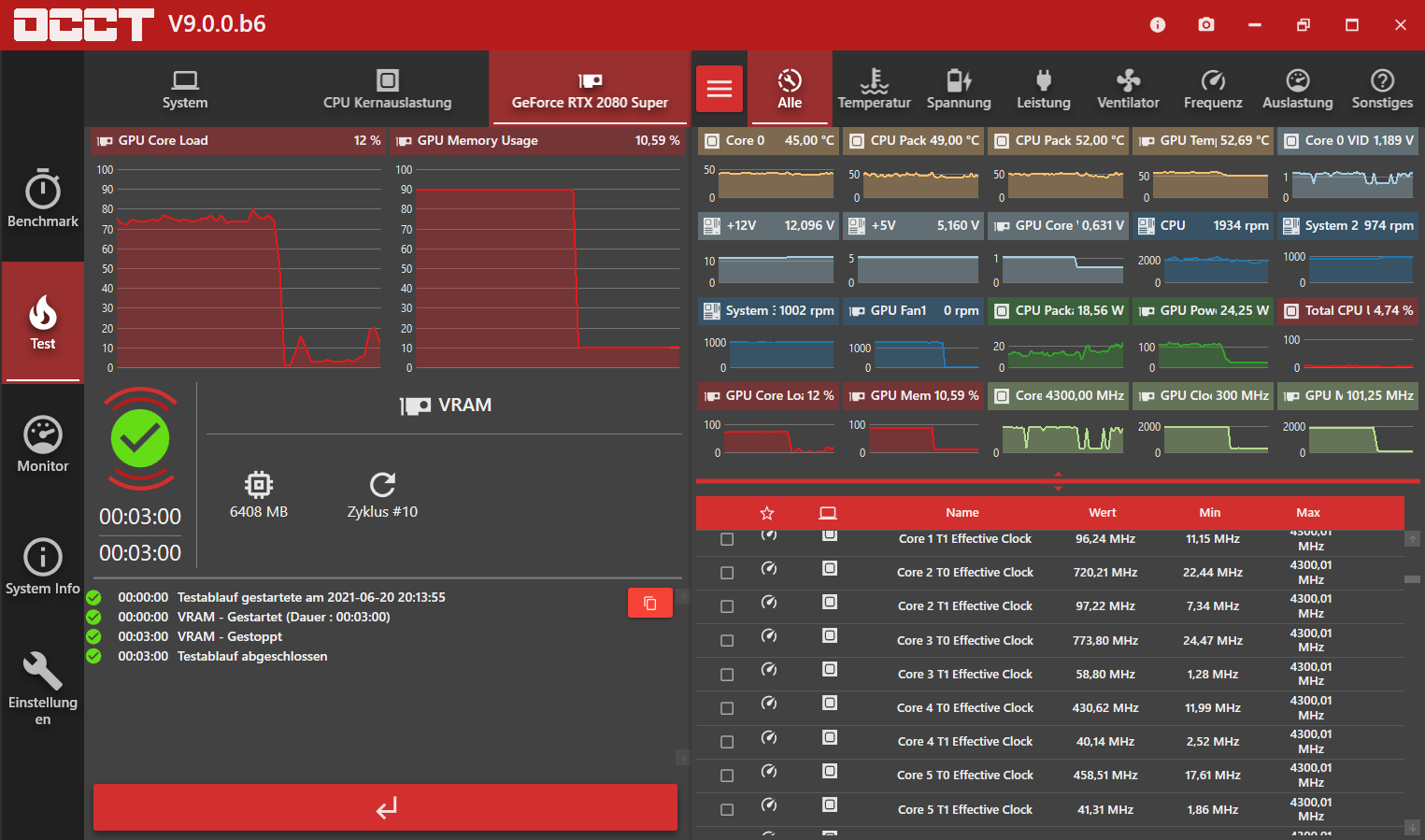Sort table by Max column
1425x840 pixels.
pyautogui.click(x=1308, y=513)
